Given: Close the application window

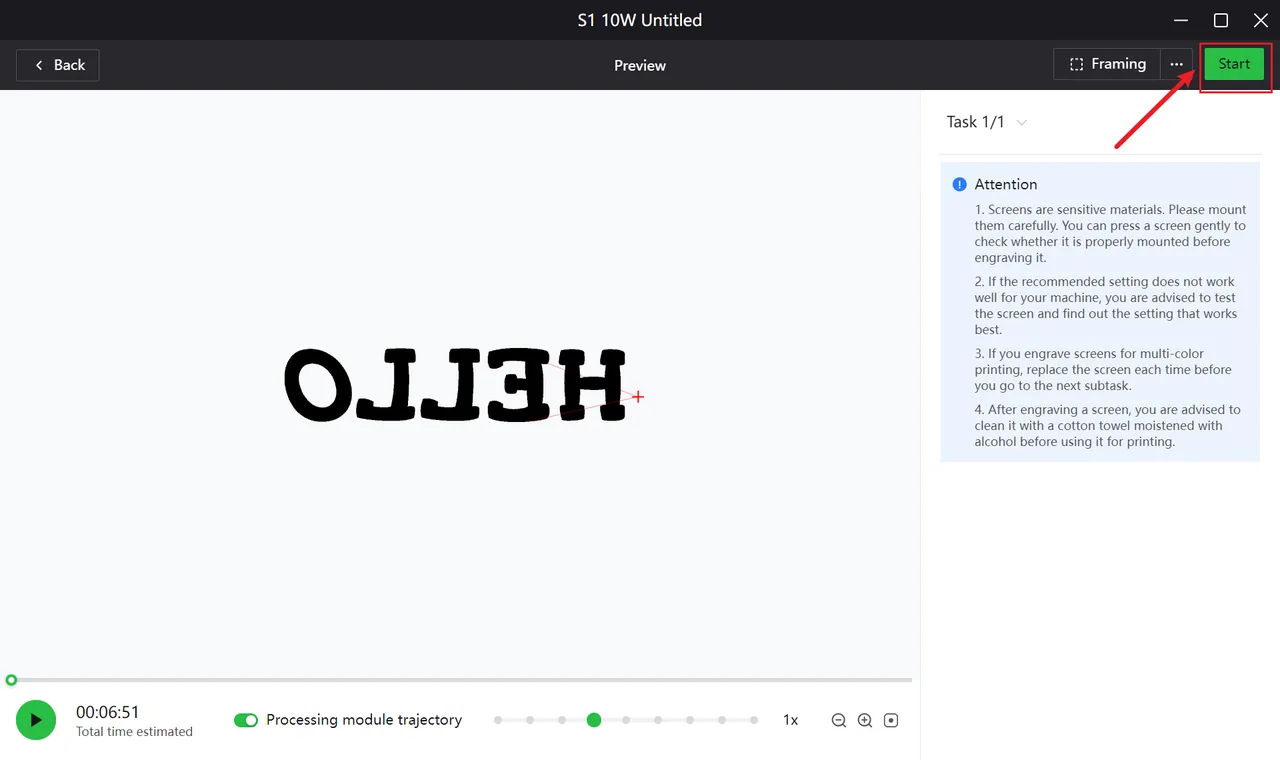Looking at the screenshot, I should click(1260, 20).
